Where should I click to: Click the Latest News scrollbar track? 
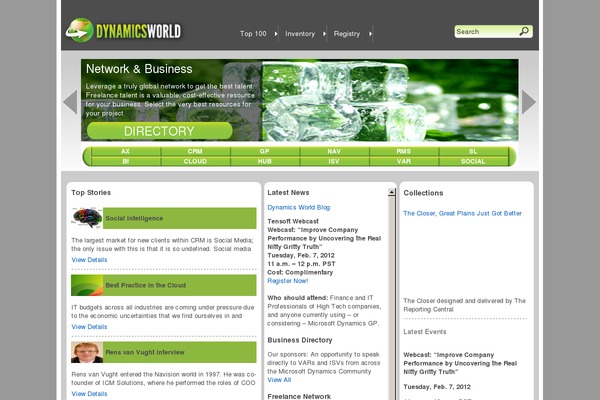click(x=391, y=299)
